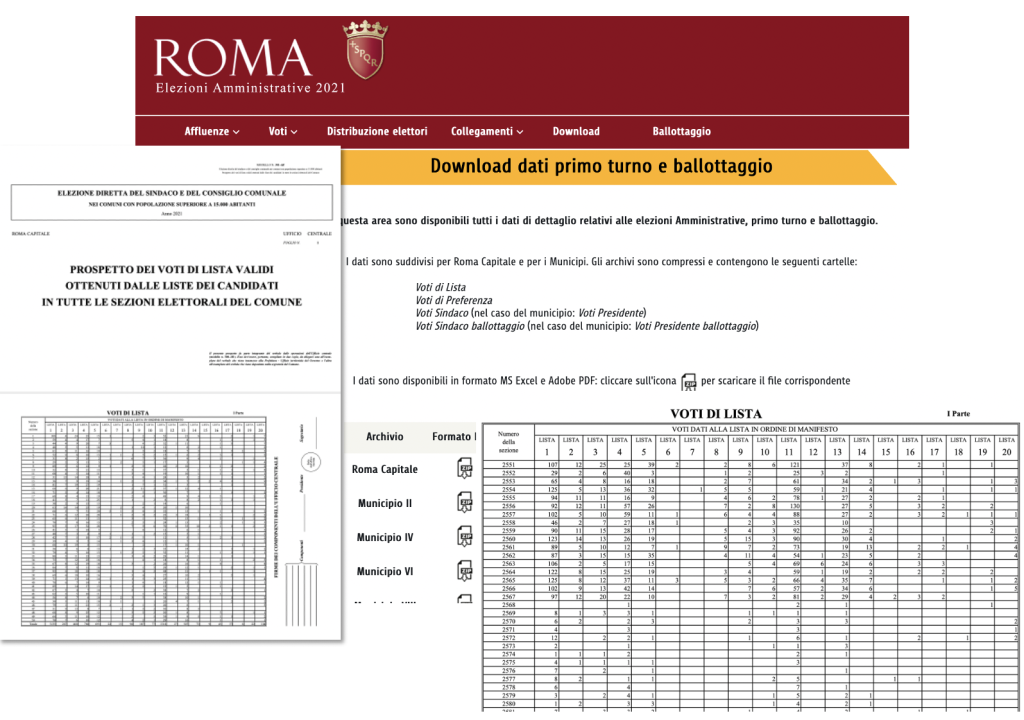Click the LISTA 1 column header
The height and width of the screenshot is (720, 1024).
click(x=547, y=447)
